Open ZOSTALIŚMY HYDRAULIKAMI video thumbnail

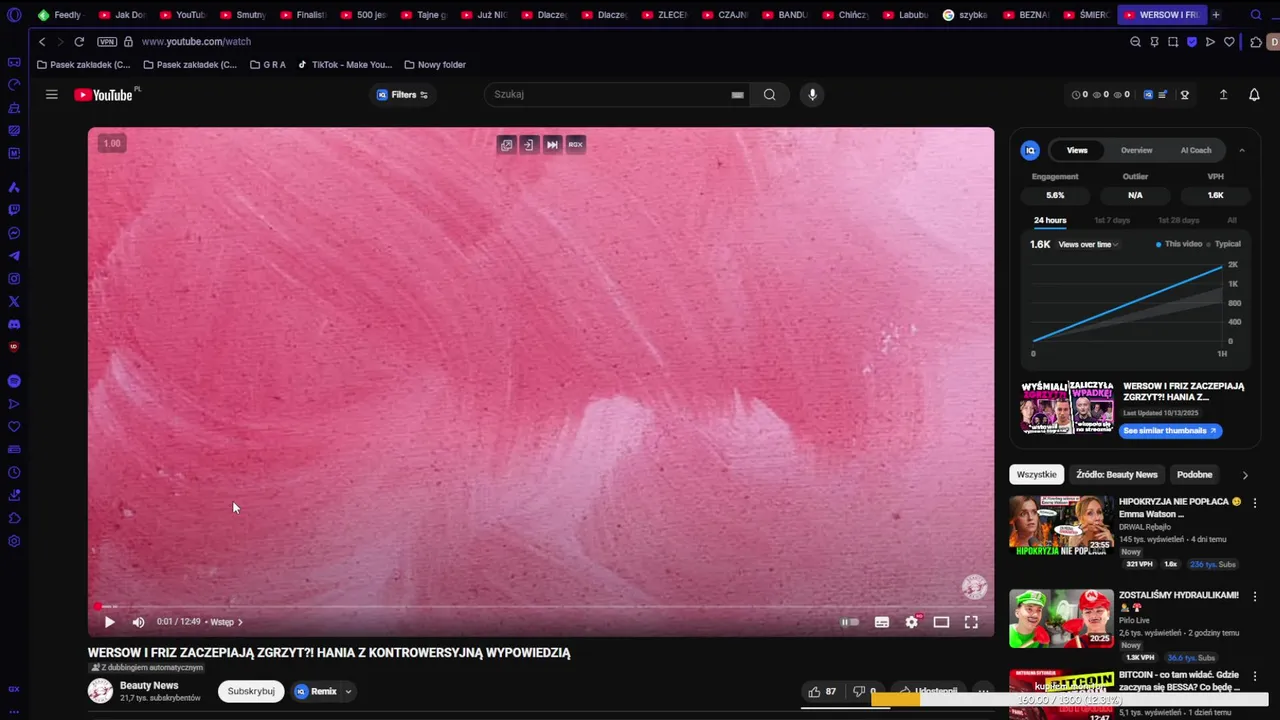pyautogui.click(x=1061, y=618)
